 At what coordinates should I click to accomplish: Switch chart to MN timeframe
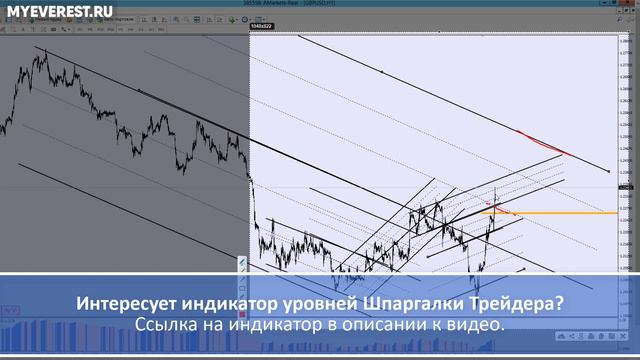click(x=161, y=29)
